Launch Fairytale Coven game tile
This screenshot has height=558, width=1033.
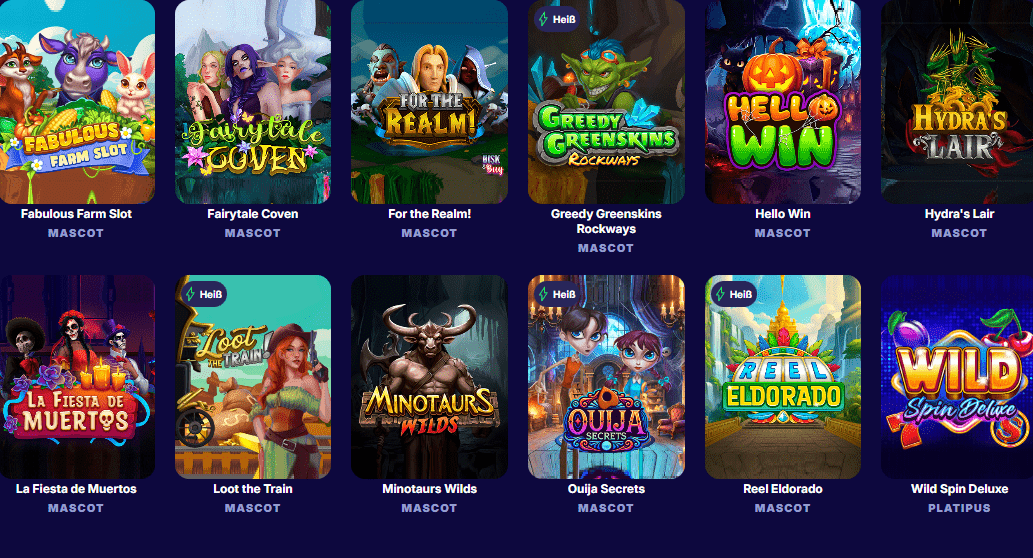coord(253,101)
